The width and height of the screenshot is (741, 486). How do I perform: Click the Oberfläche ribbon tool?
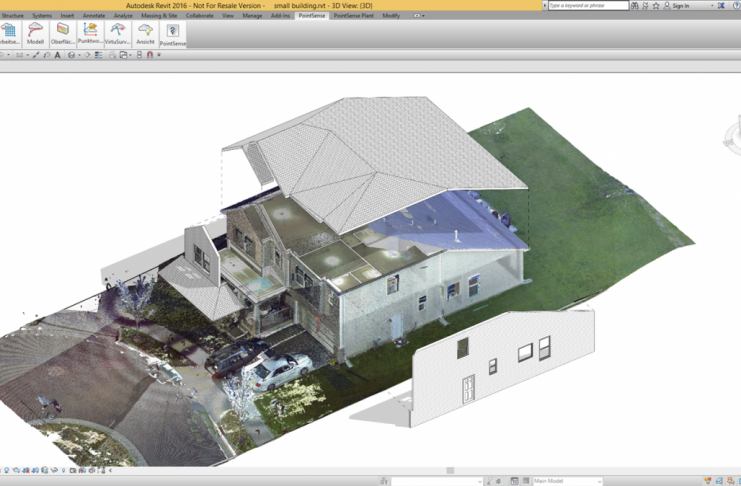point(63,34)
